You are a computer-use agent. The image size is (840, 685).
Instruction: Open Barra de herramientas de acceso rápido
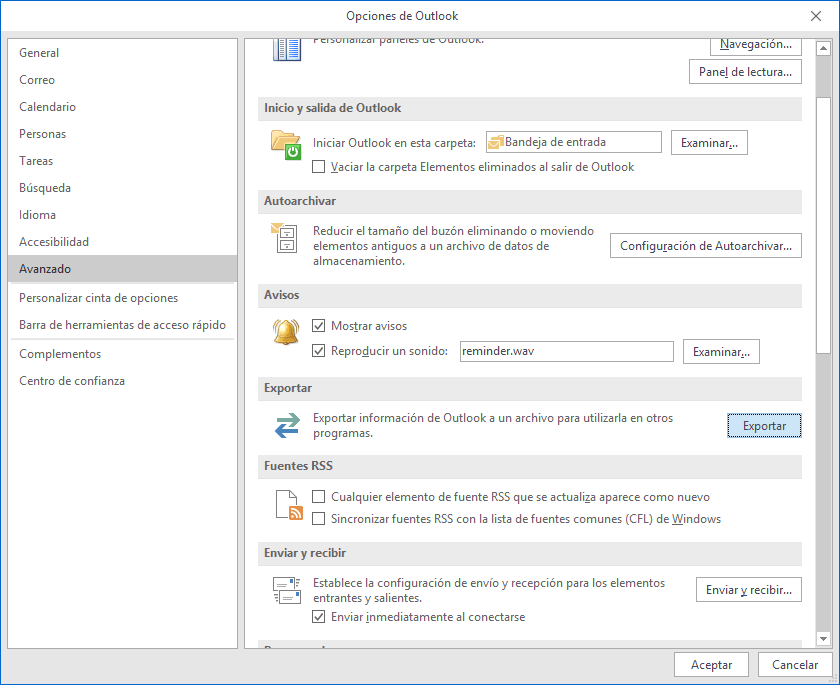123,325
